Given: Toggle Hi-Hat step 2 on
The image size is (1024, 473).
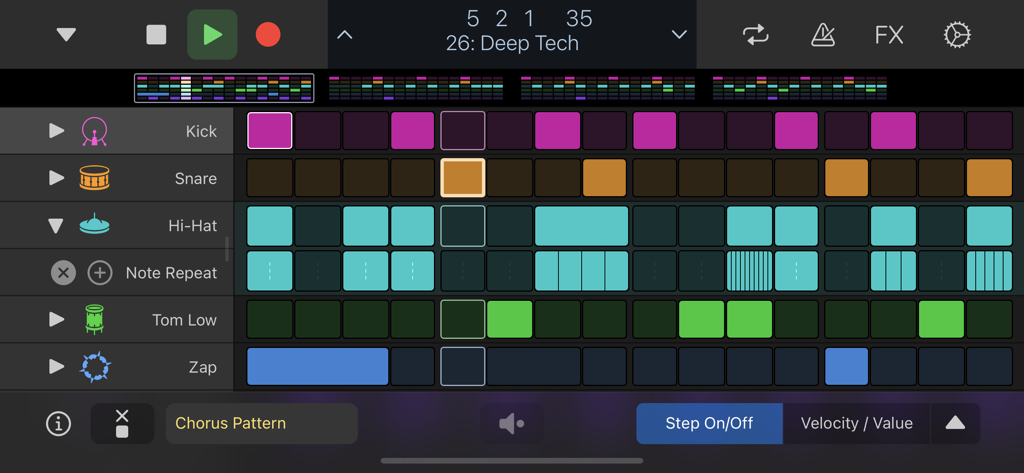Looking at the screenshot, I should (318, 226).
